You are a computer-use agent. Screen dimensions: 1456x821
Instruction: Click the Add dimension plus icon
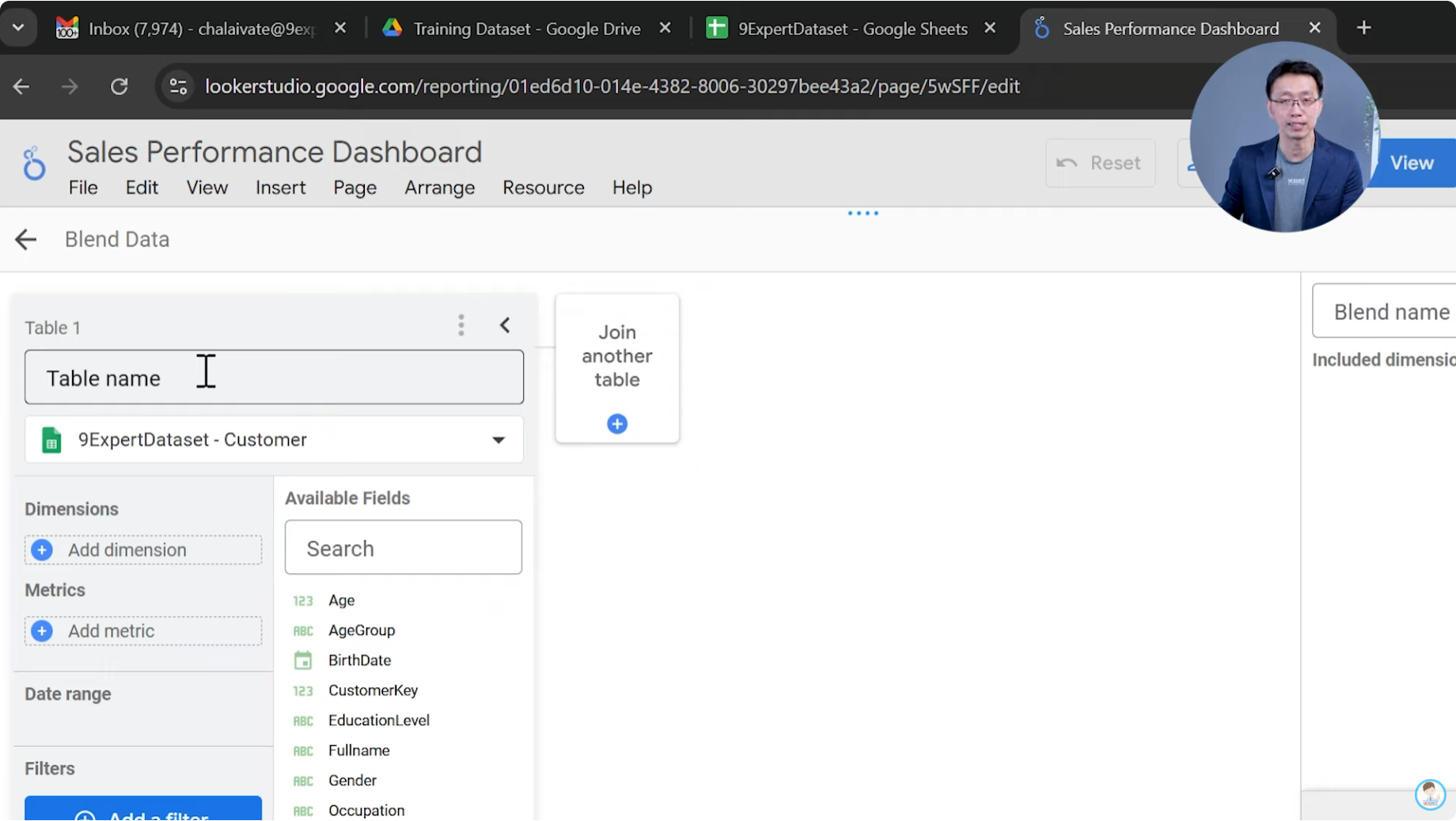(42, 550)
